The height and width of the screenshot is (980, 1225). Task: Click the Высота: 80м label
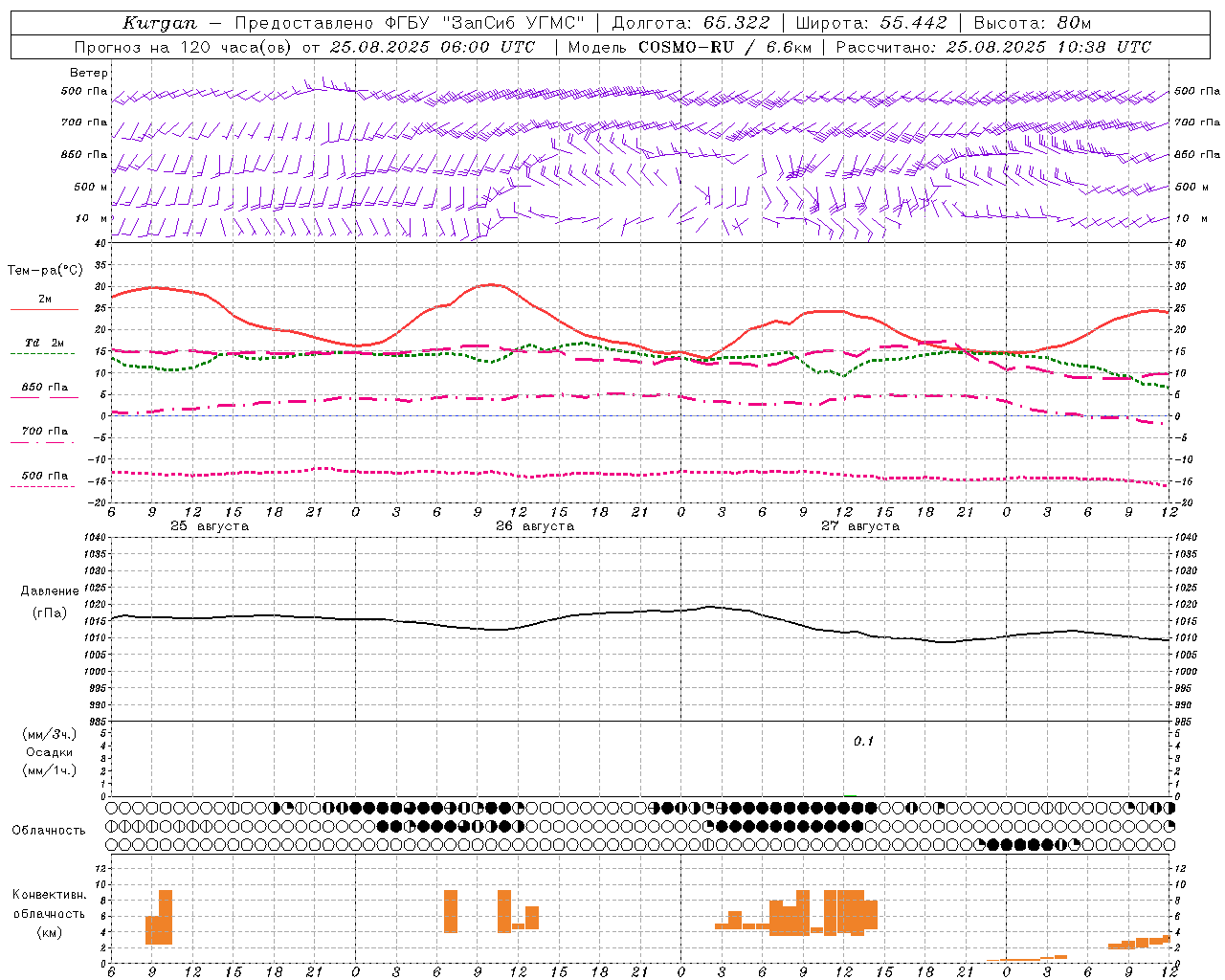(1032, 23)
